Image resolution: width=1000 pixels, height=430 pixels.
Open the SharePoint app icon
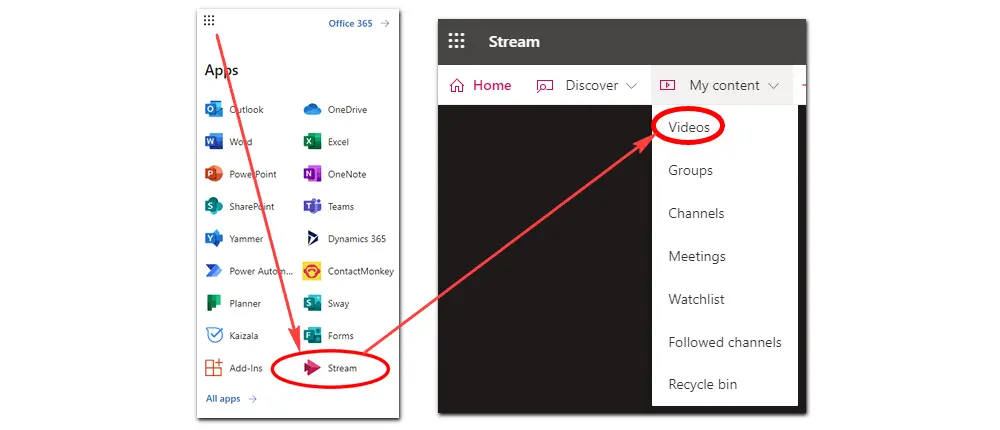coord(214,206)
